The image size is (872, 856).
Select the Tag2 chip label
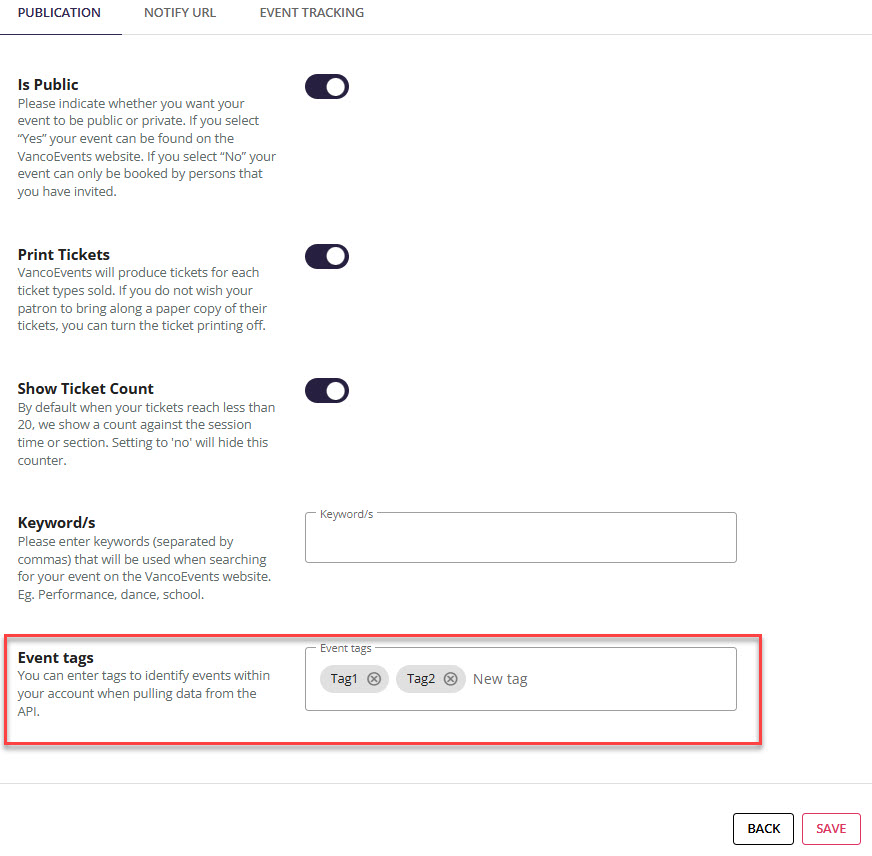point(420,679)
